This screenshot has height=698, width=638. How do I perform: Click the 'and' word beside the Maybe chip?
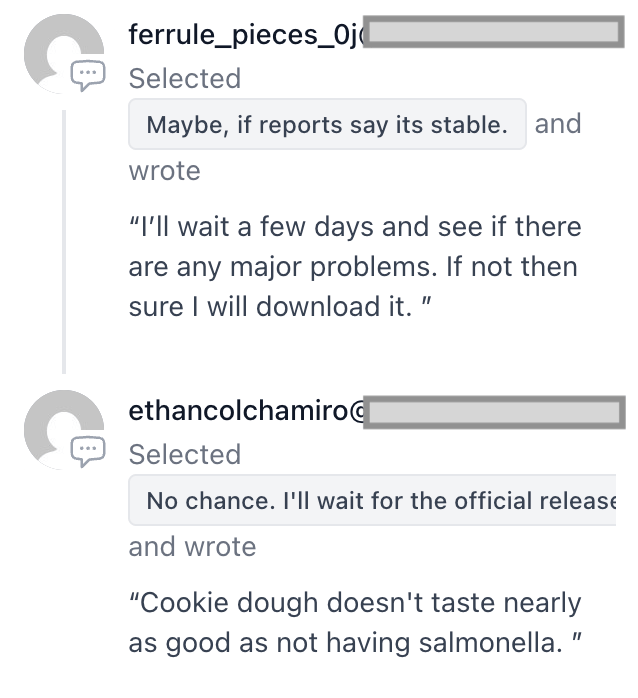[558, 123]
